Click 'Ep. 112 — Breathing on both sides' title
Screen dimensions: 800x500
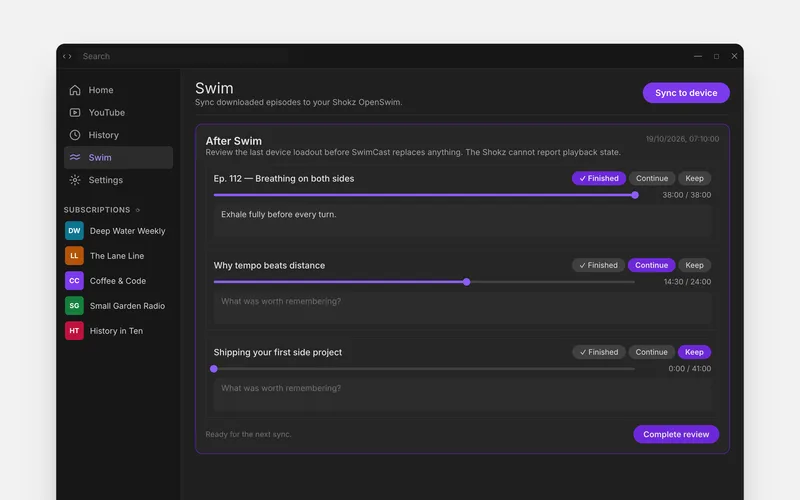tap(284, 179)
